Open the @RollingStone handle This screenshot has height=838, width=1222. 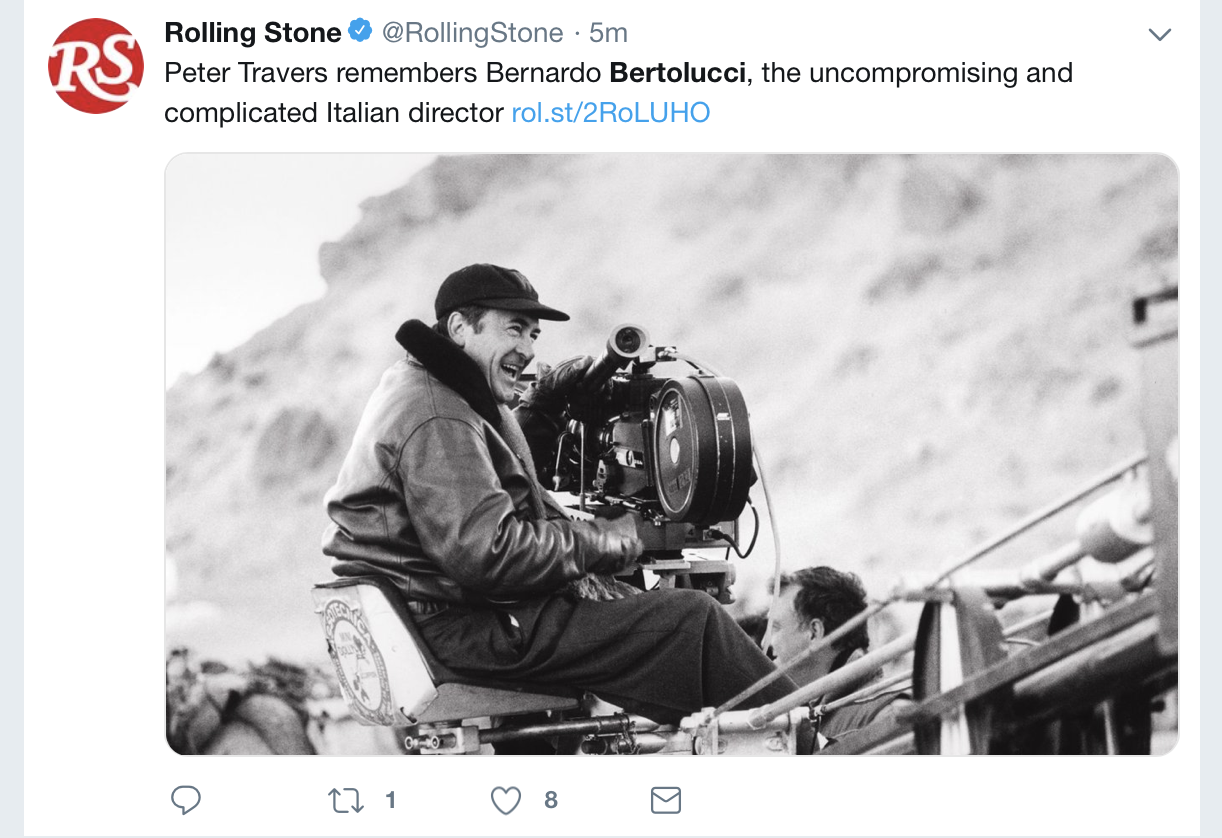(x=472, y=33)
